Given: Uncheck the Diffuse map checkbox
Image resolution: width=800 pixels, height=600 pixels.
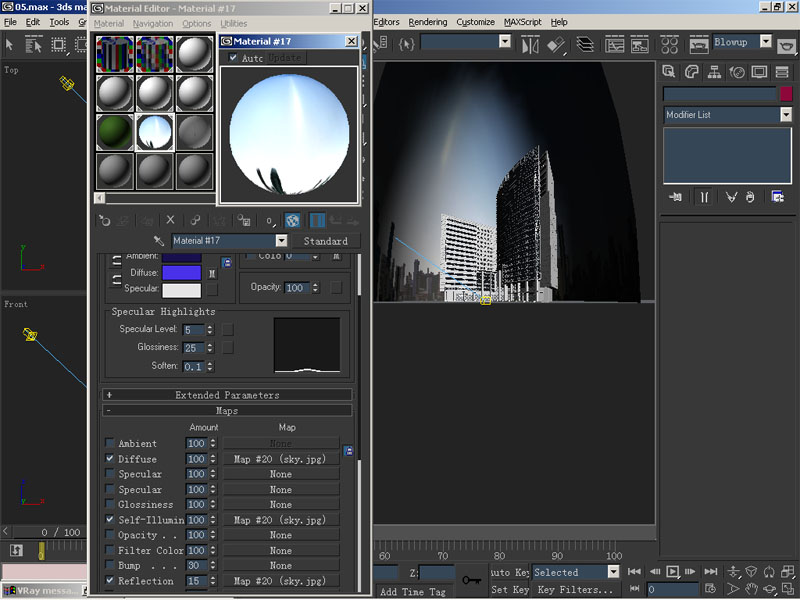Looking at the screenshot, I should 110,459.
